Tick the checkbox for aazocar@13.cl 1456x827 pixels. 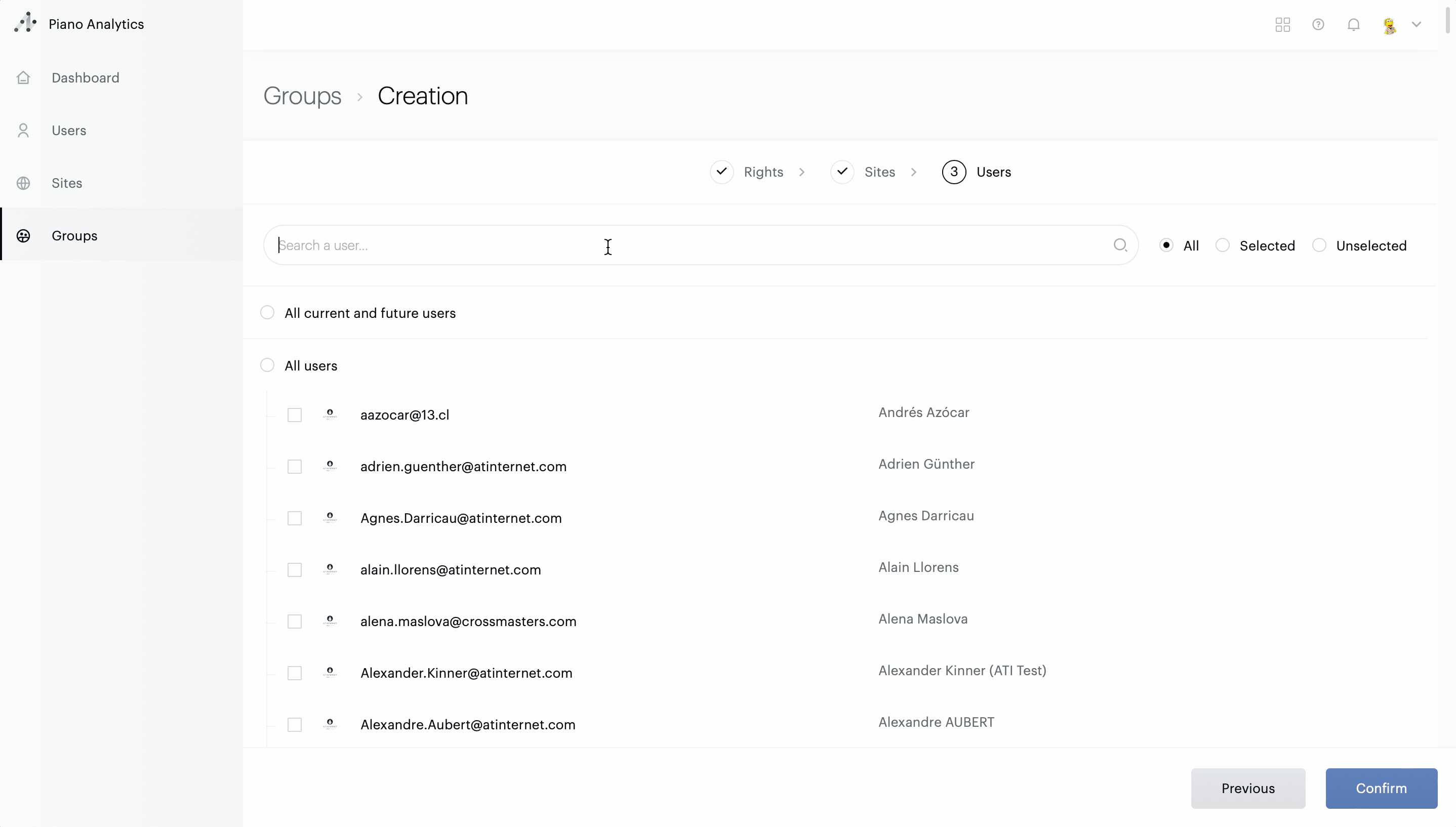(294, 415)
